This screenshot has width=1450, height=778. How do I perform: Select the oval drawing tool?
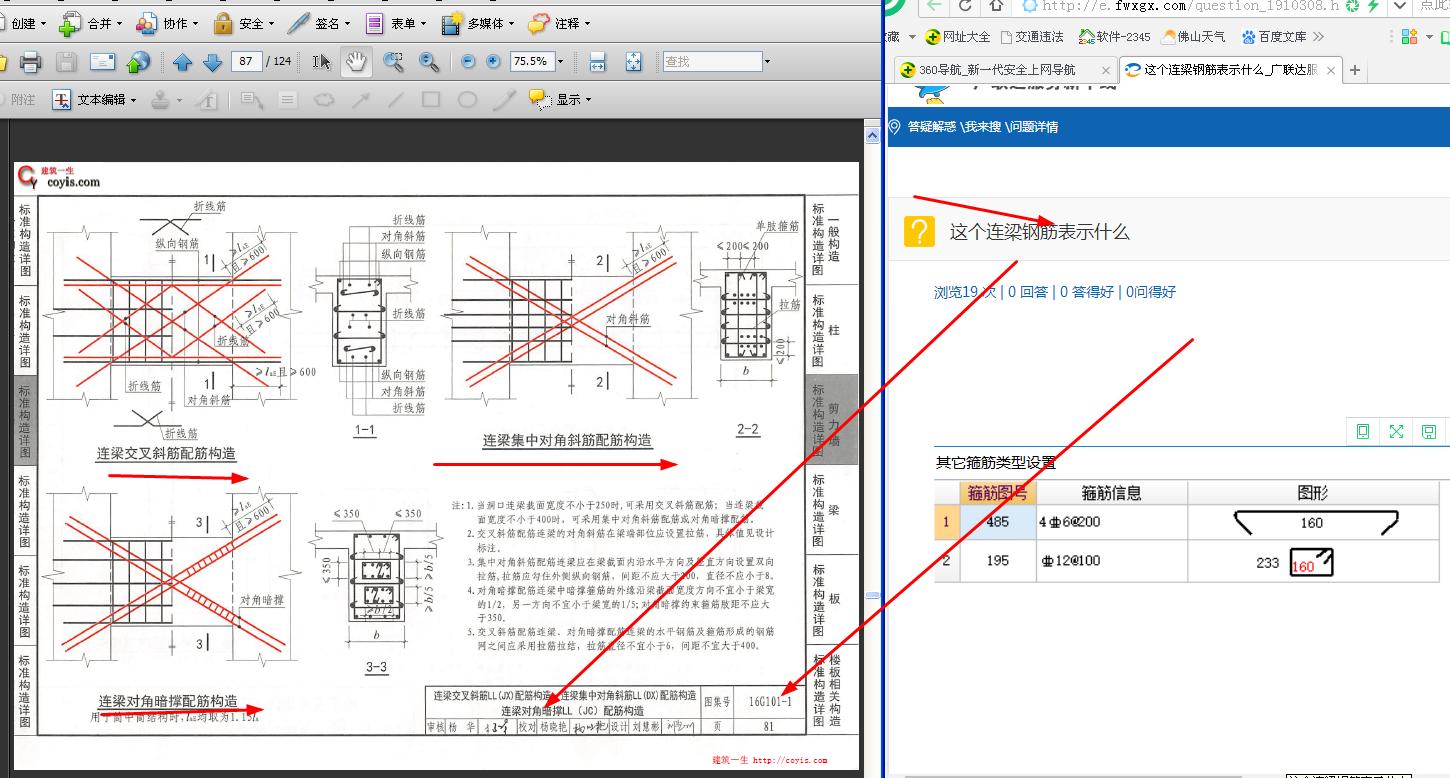(x=467, y=99)
